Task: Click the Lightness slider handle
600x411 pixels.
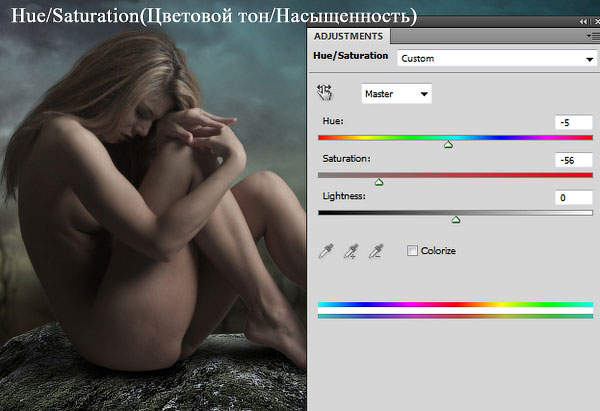Action: tap(455, 220)
